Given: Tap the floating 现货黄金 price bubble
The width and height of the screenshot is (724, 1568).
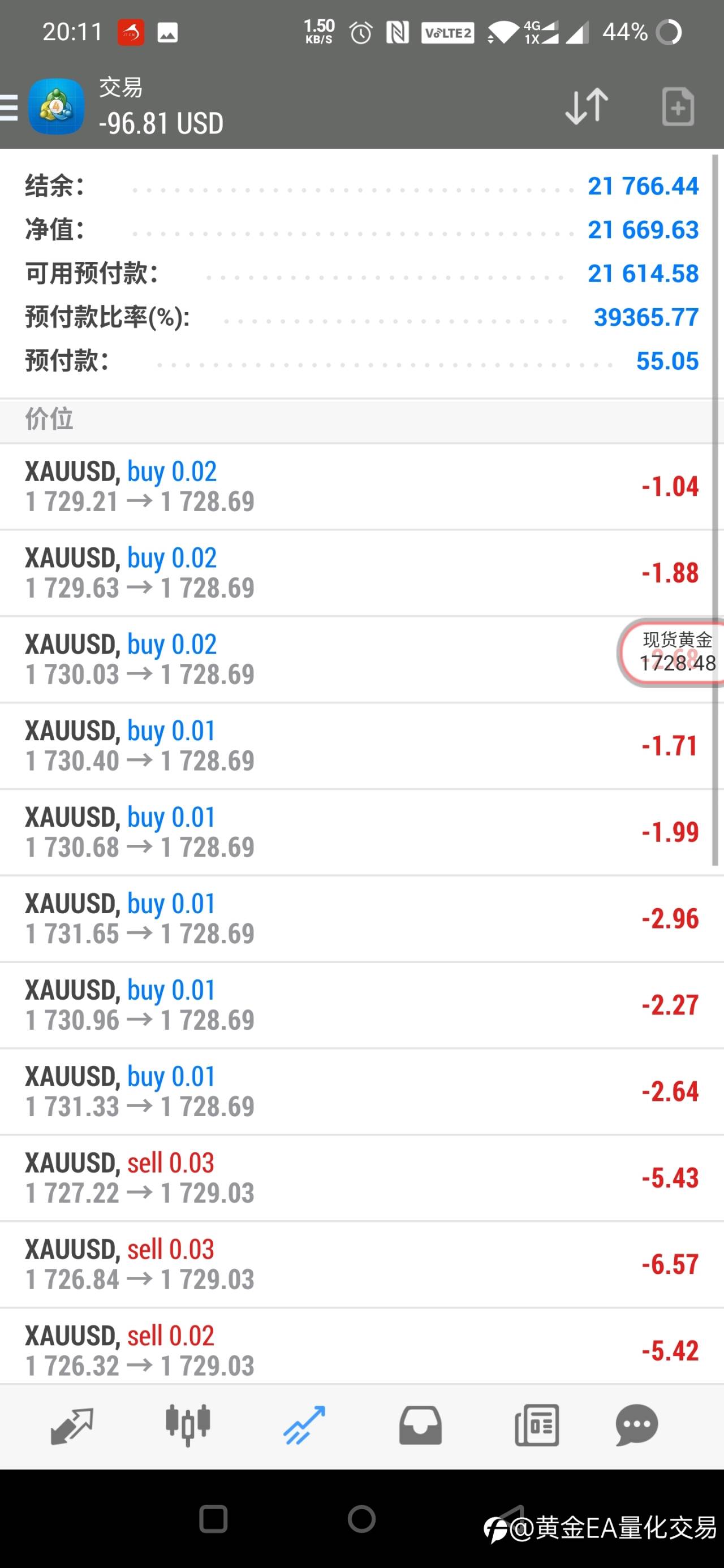Looking at the screenshot, I should 671,653.
